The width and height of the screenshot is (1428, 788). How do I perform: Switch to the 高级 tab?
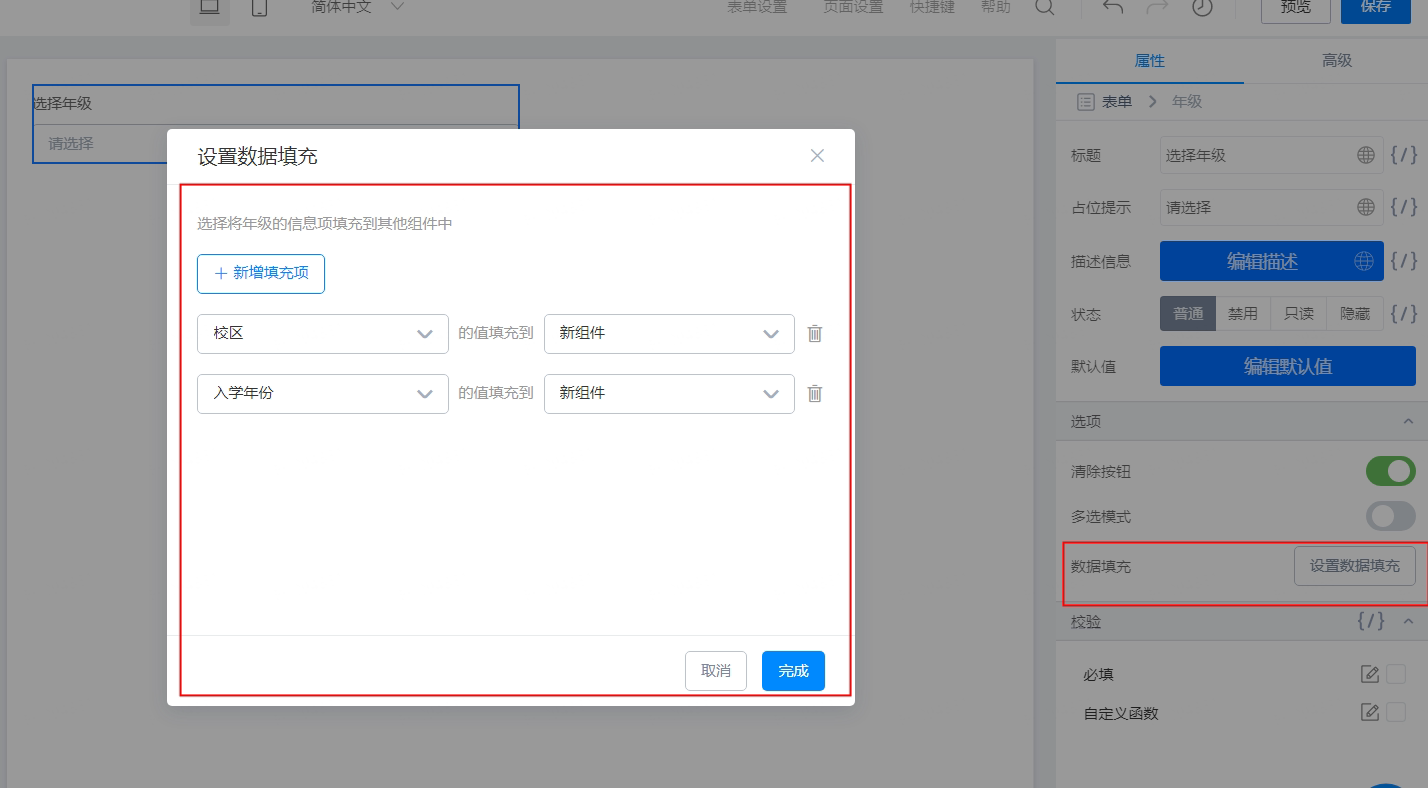point(1337,61)
